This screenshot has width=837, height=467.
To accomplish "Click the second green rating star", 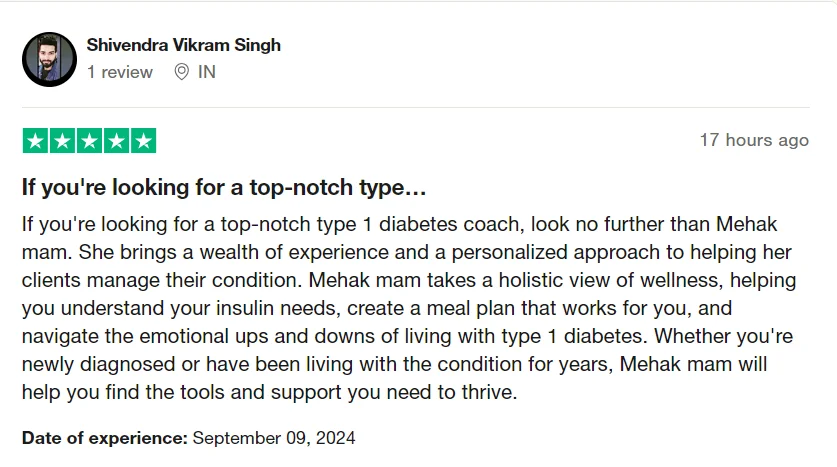I will point(62,140).
